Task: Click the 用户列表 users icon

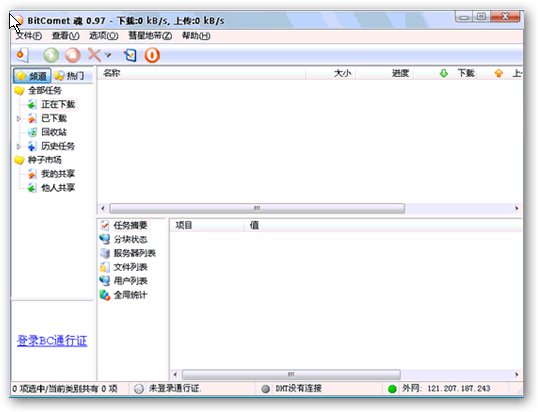Action: 105,281
